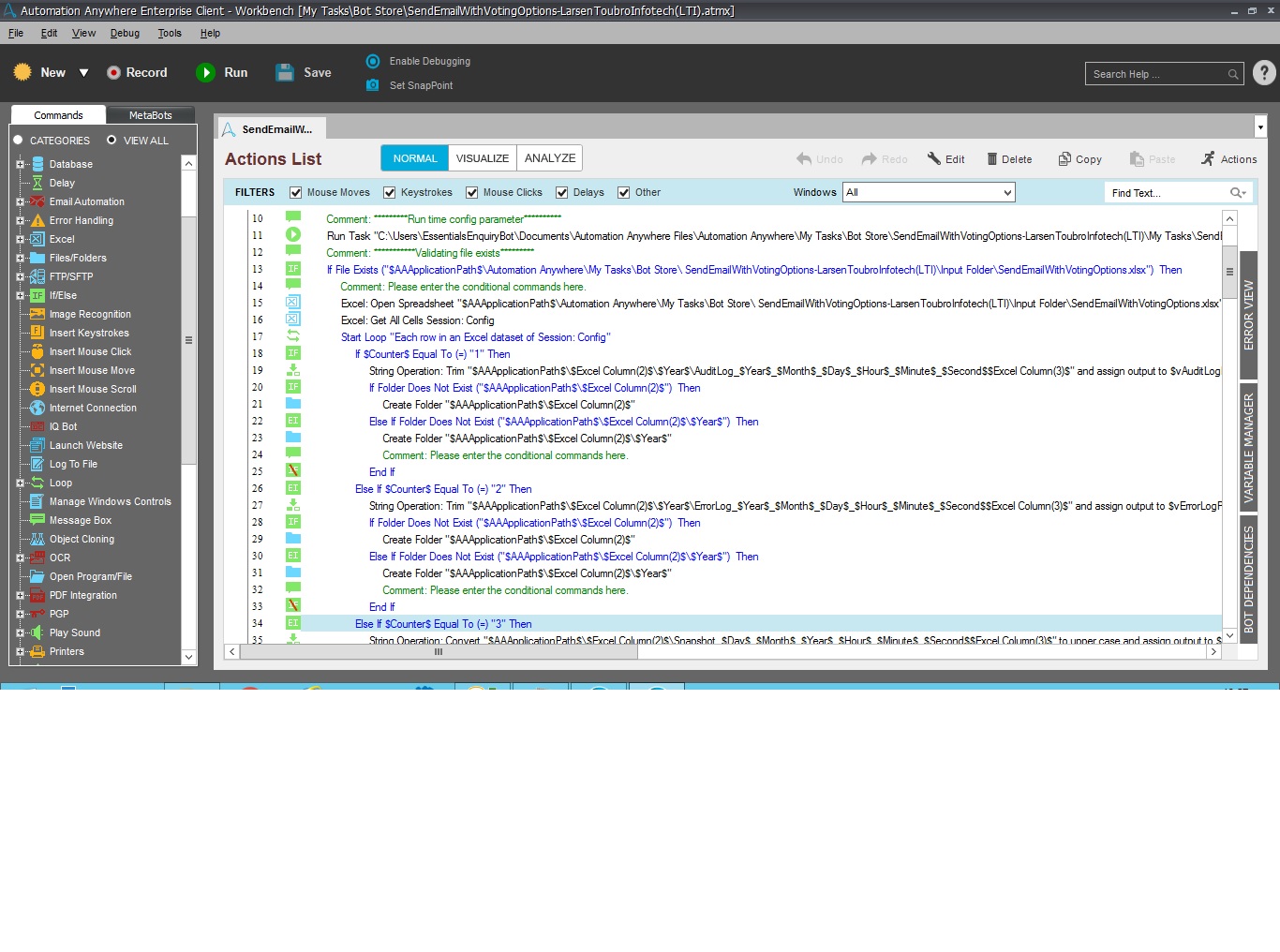Click the Copy icon in Actions List toolbar
The image size is (1280, 952).
(1064, 159)
